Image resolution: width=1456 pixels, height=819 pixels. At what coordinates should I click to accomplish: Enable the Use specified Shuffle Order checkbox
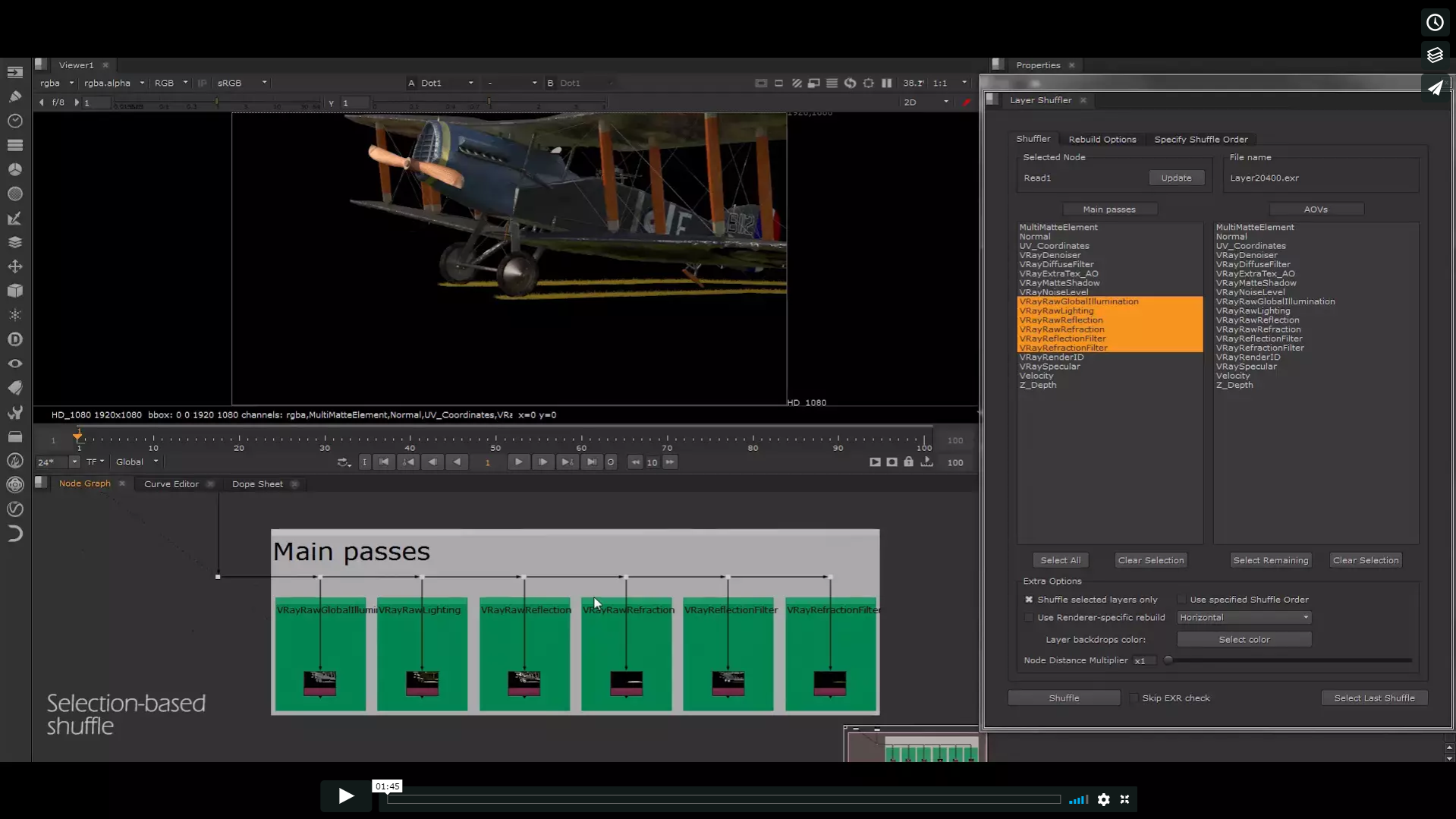click(1182, 599)
